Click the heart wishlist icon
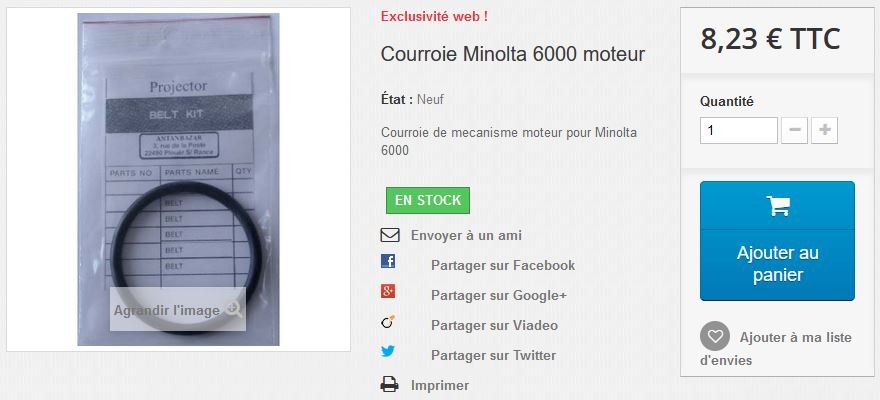This screenshot has width=880, height=400. (715, 337)
